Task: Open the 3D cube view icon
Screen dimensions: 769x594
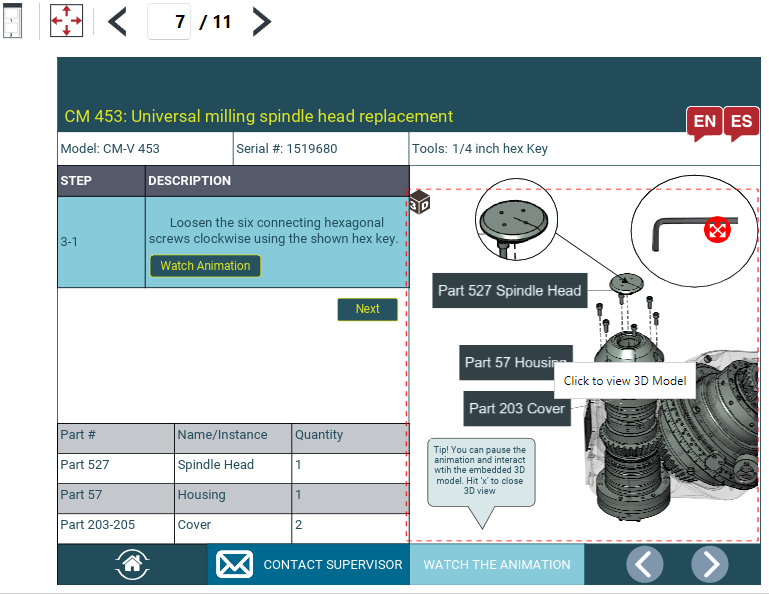Action: [x=419, y=203]
